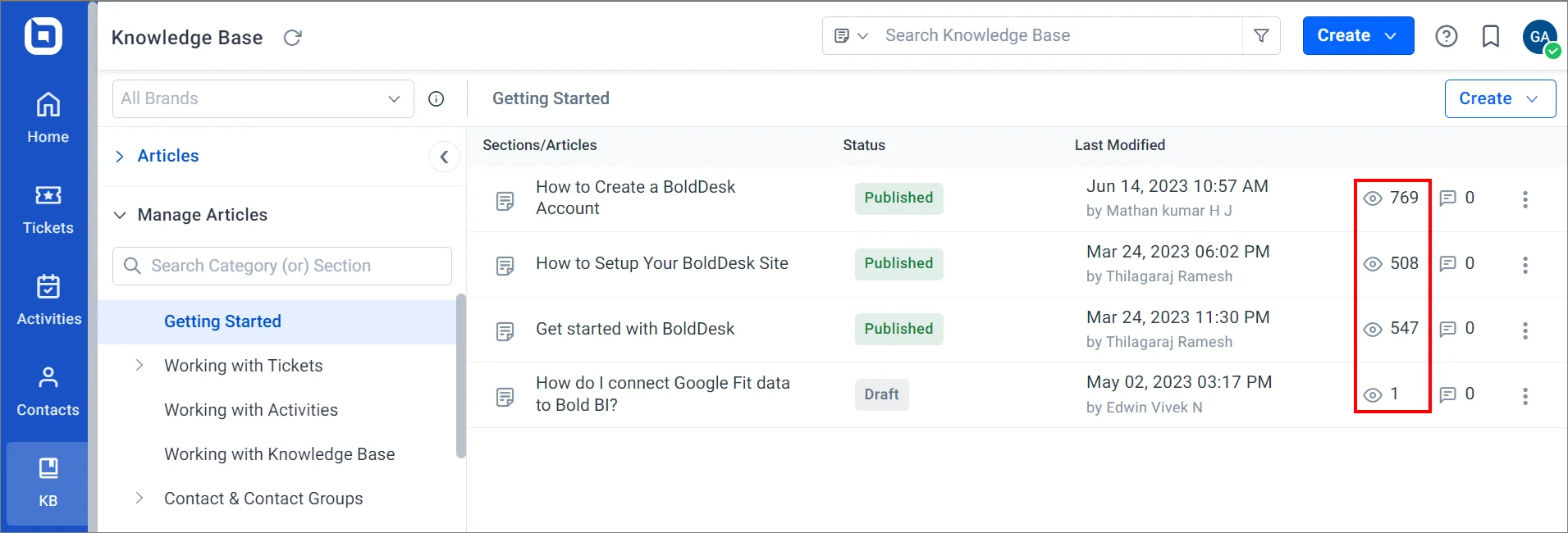Viewport: 1568px width, 533px height.
Task: Open more options for Get started with BoldDesk
Action: 1525,330
